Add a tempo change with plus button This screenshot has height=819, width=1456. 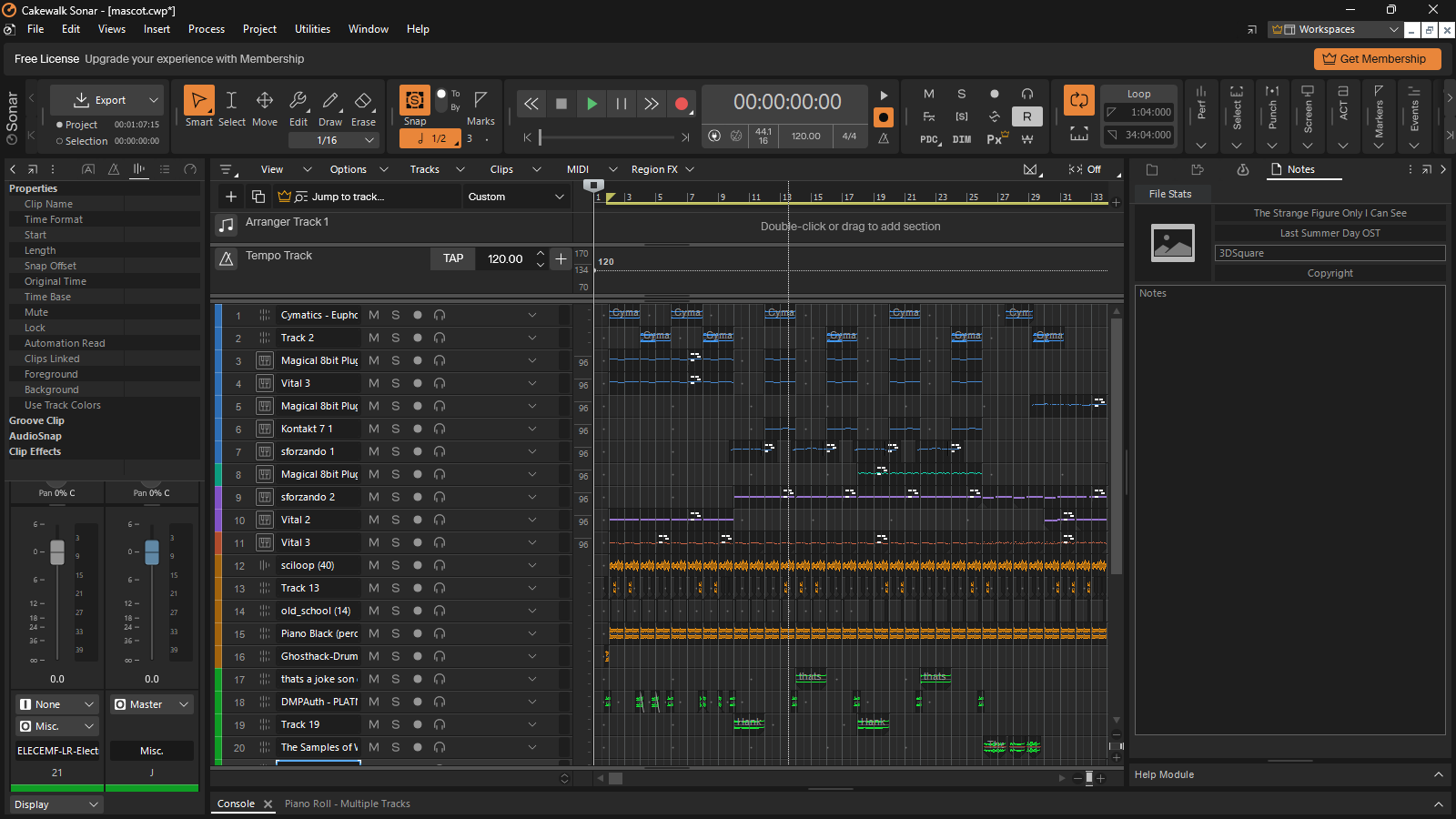click(561, 258)
